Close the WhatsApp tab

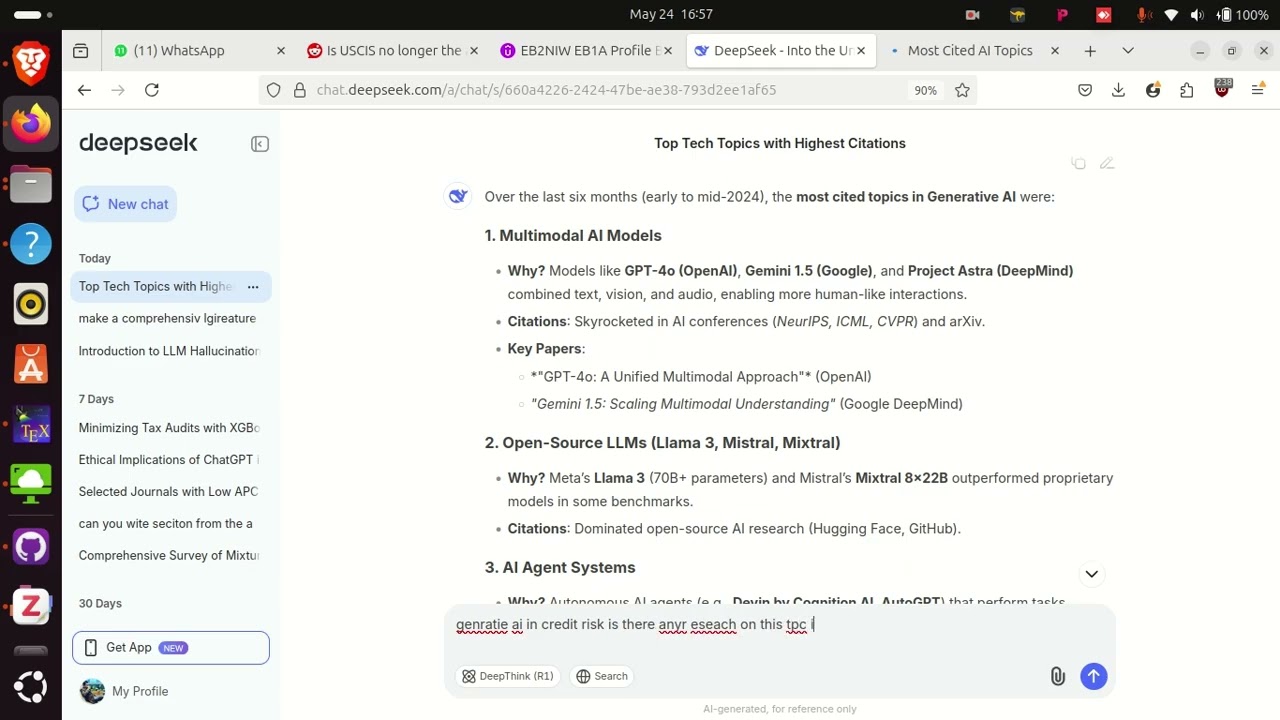point(281,51)
